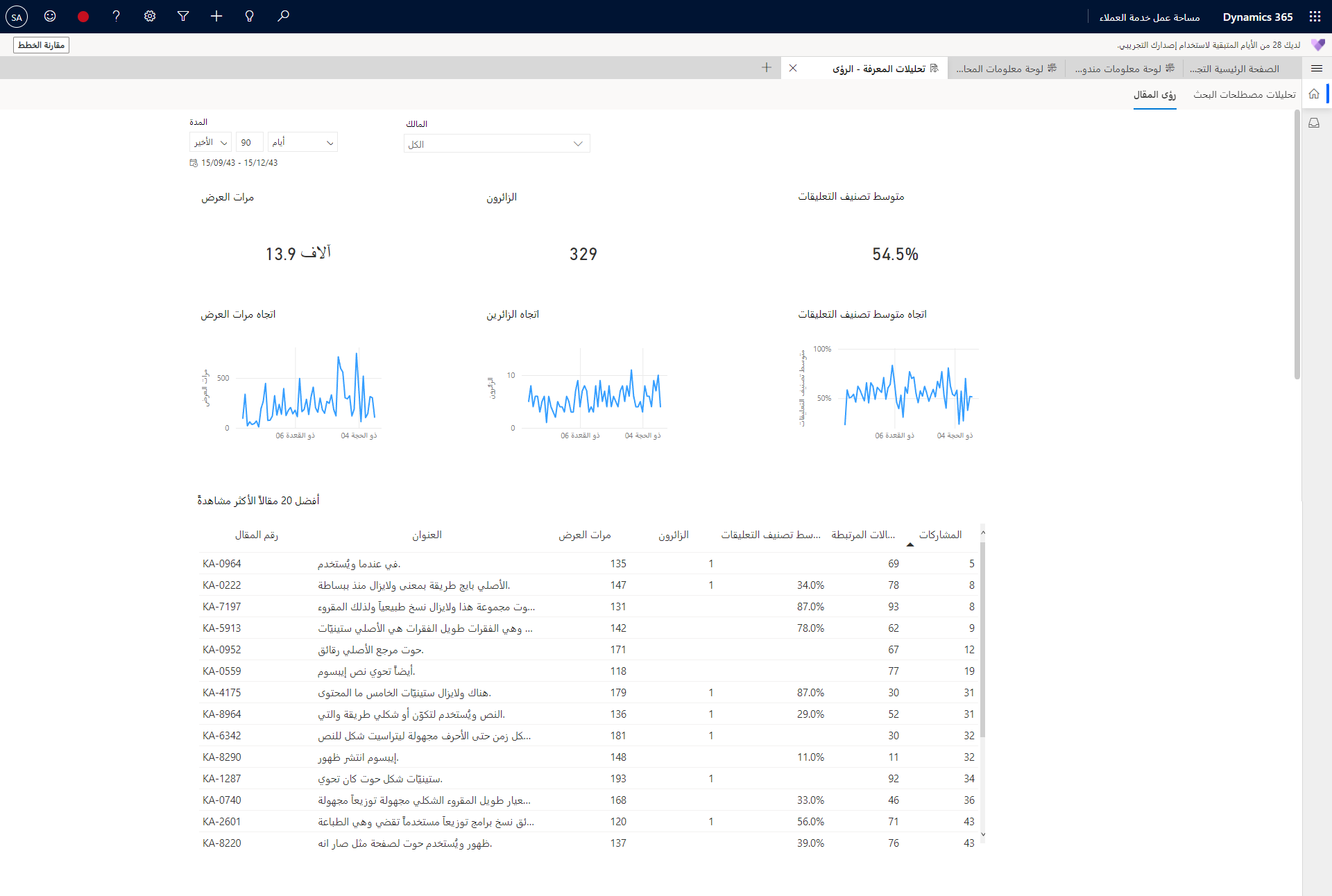Open the المالك owner dropdown
Image resolution: width=1332 pixels, height=896 pixels.
click(x=497, y=144)
